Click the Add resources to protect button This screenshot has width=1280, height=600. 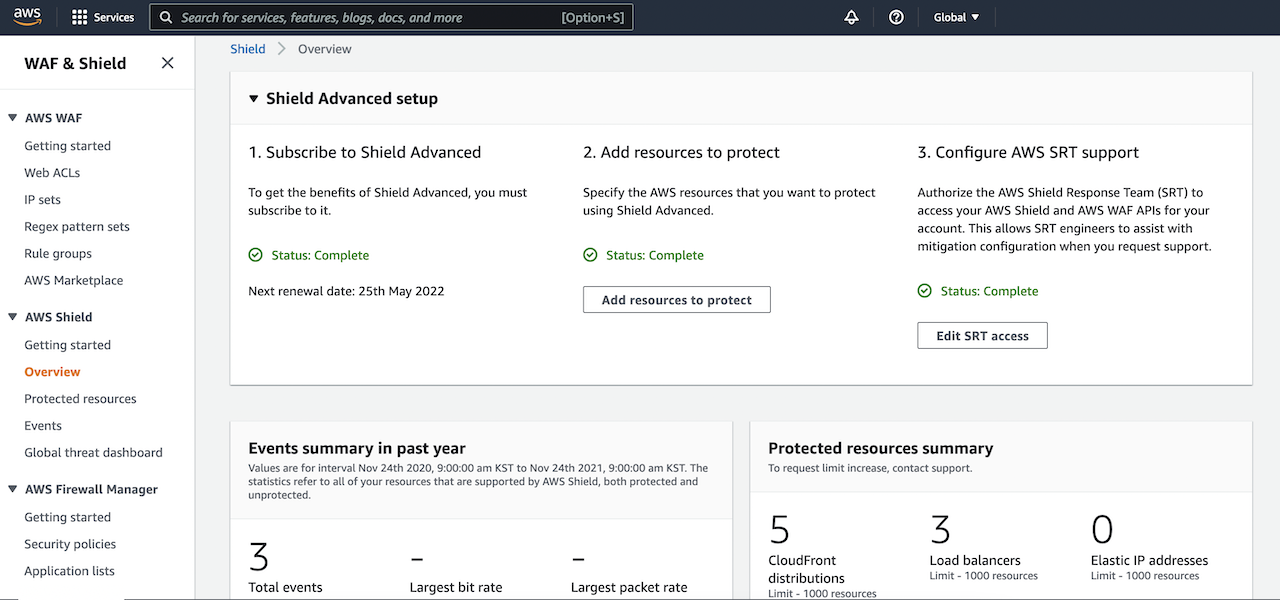coord(676,299)
